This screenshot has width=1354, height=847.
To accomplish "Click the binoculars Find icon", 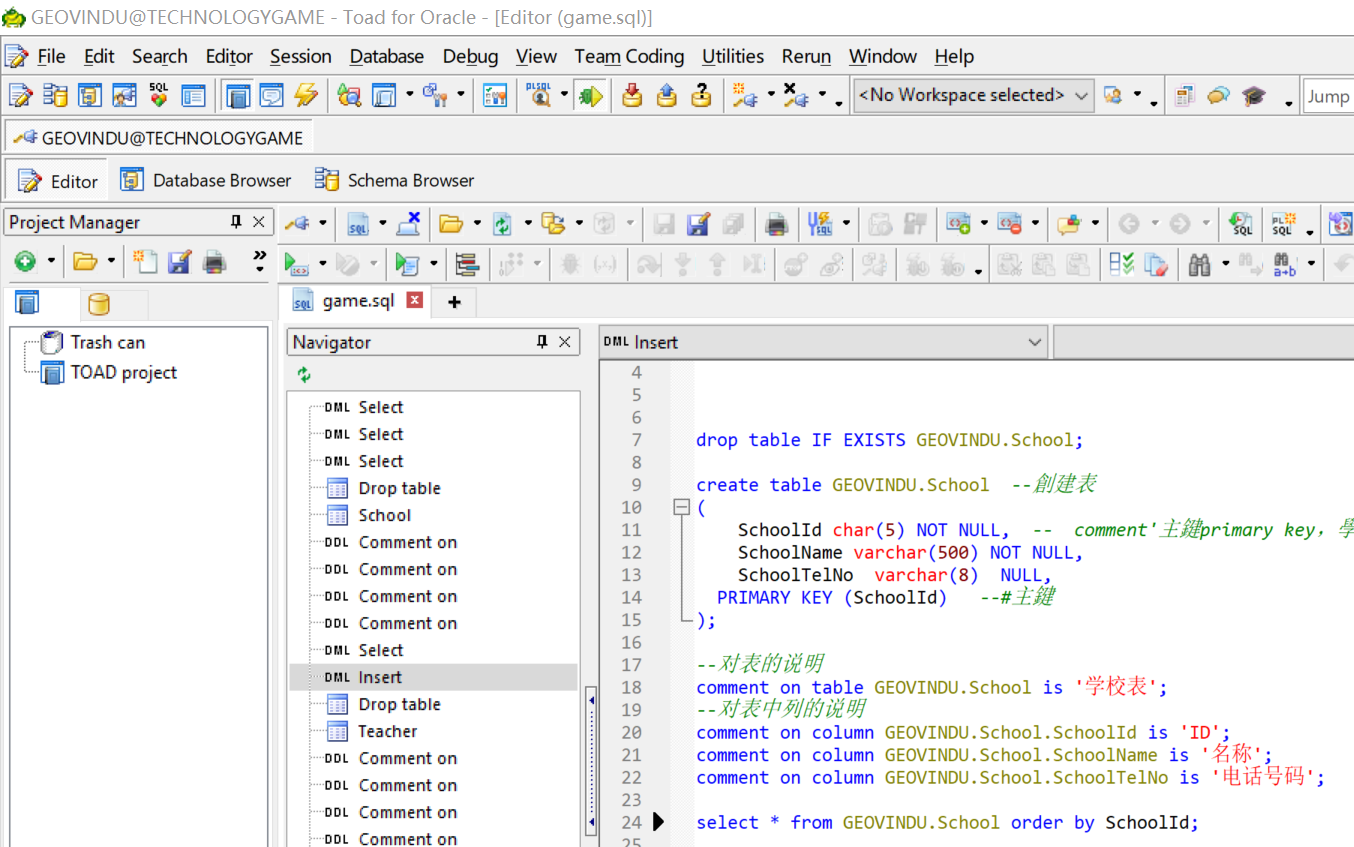I will pyautogui.click(x=1199, y=264).
